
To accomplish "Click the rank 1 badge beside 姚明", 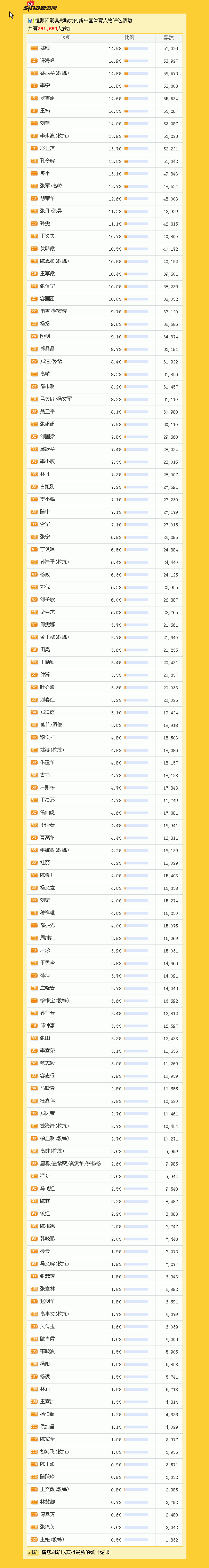I will (34, 48).
